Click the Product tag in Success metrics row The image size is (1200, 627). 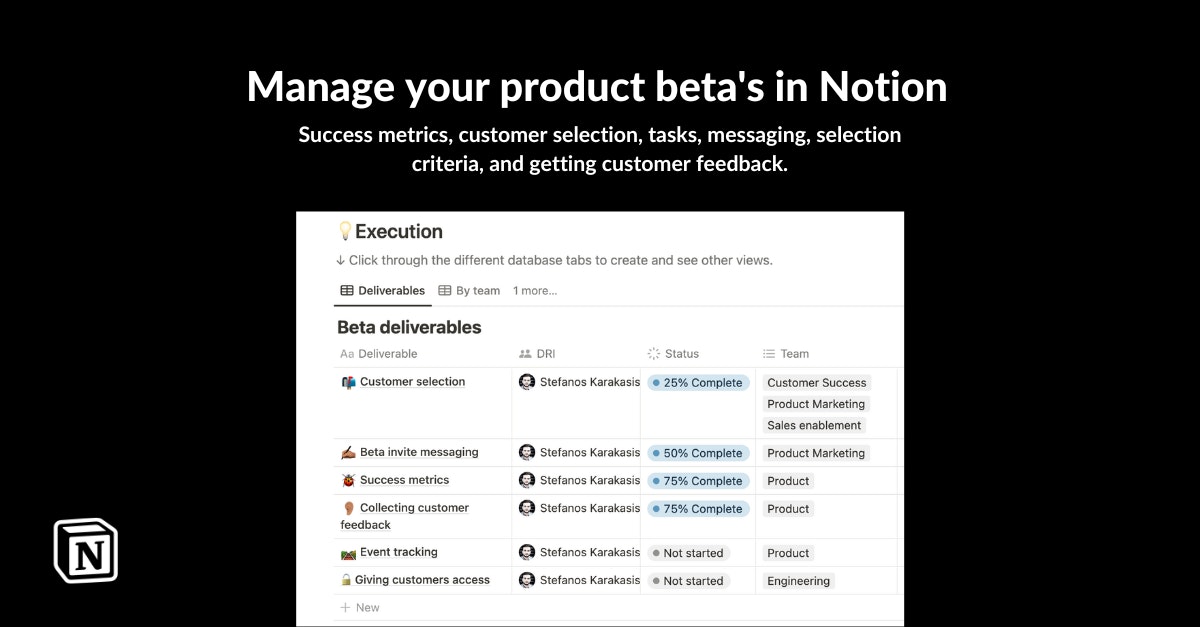[788, 481]
